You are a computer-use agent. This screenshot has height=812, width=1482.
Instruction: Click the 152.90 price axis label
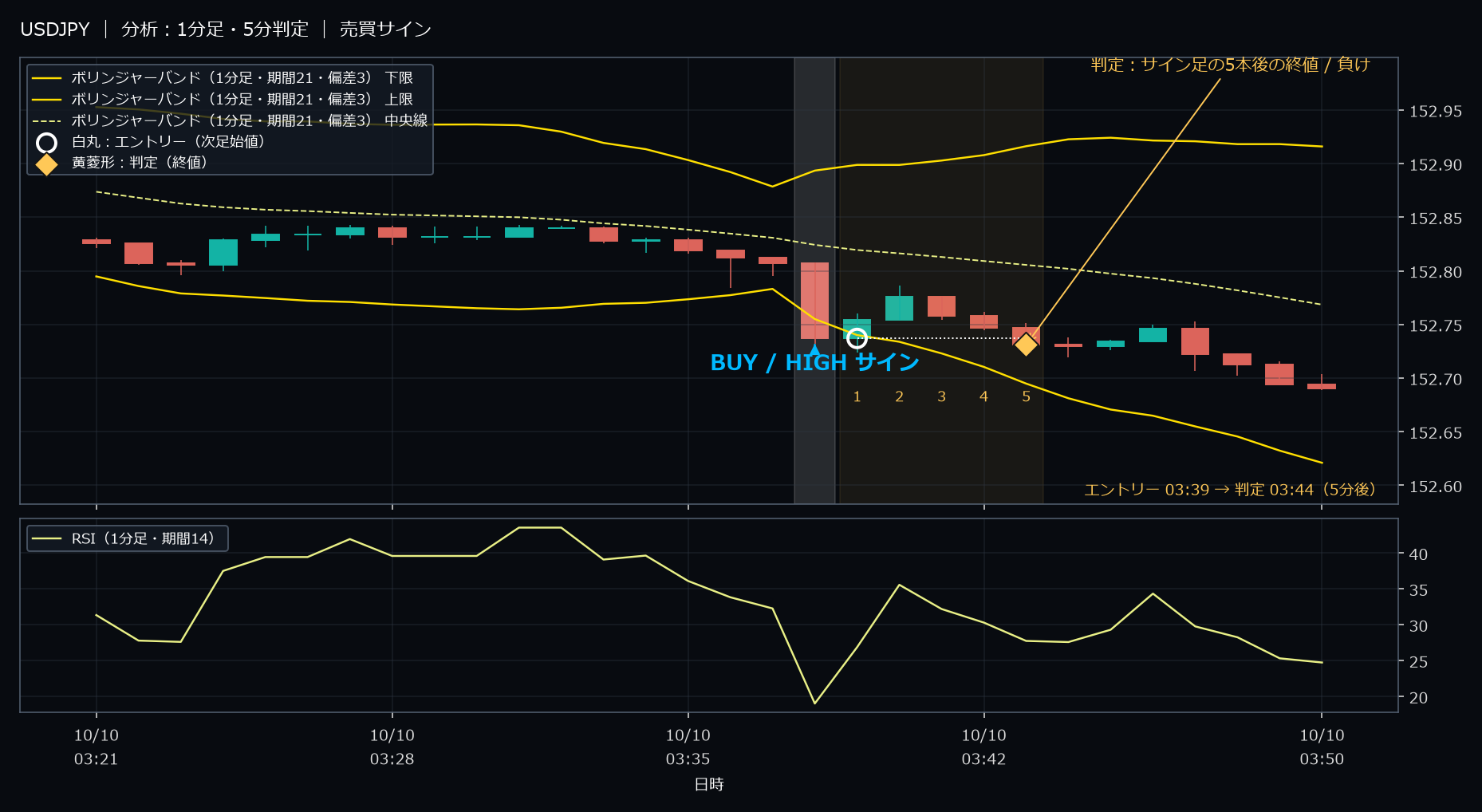(x=1436, y=165)
